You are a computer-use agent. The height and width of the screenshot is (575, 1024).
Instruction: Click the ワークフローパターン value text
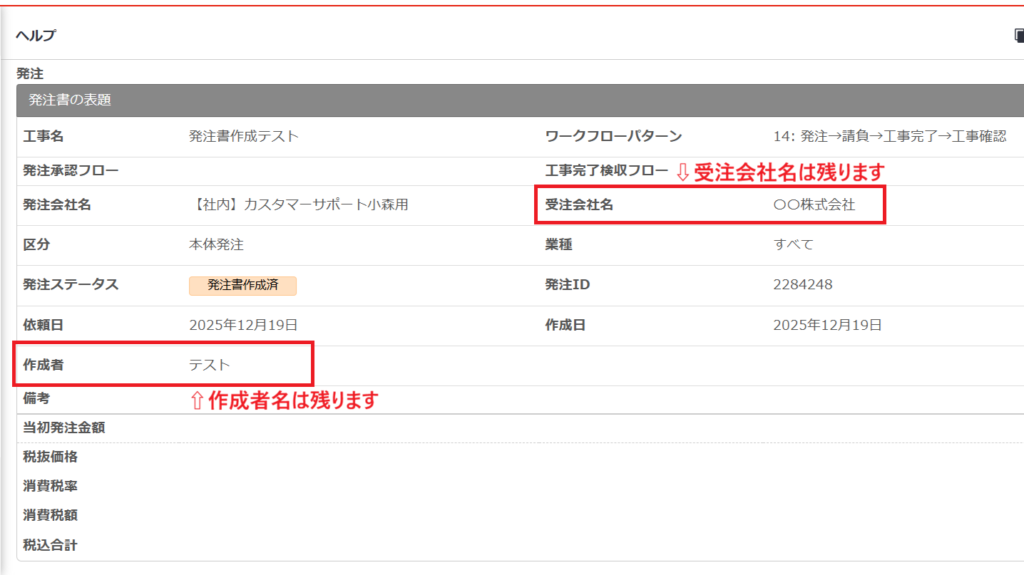889,136
